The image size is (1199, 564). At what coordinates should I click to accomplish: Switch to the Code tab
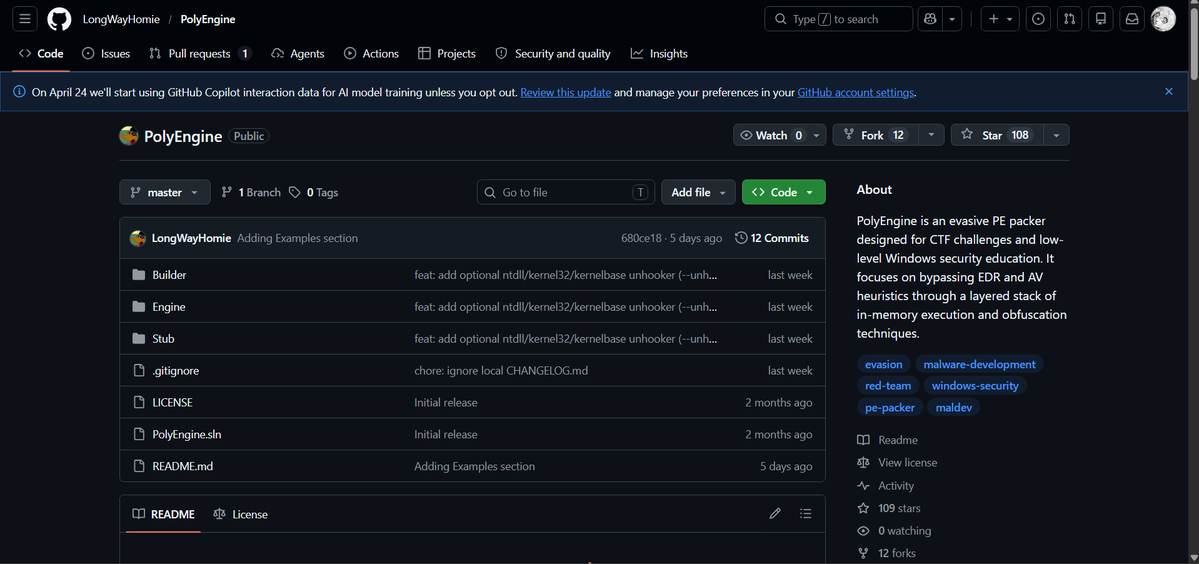click(41, 53)
